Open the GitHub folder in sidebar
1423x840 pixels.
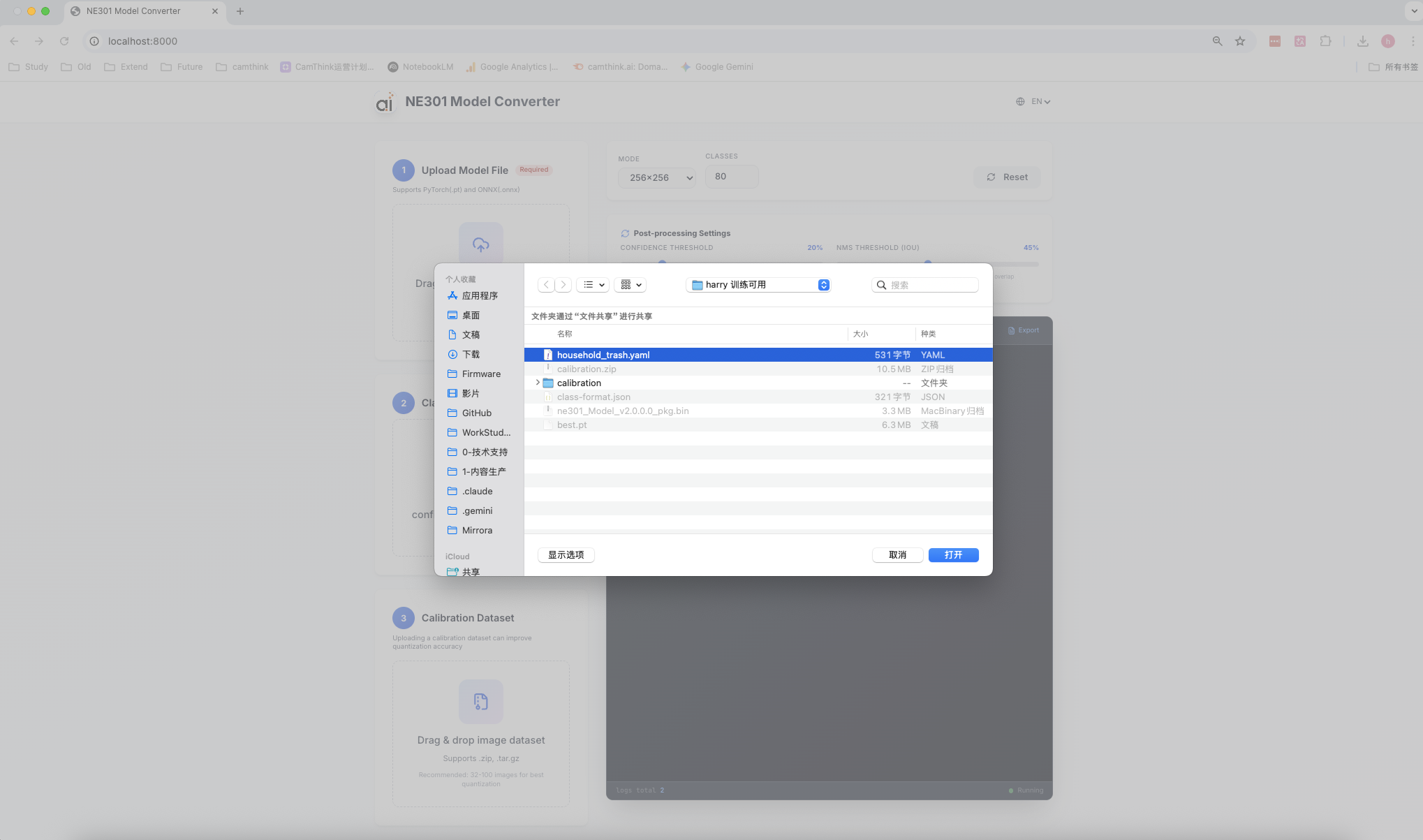[476, 413]
